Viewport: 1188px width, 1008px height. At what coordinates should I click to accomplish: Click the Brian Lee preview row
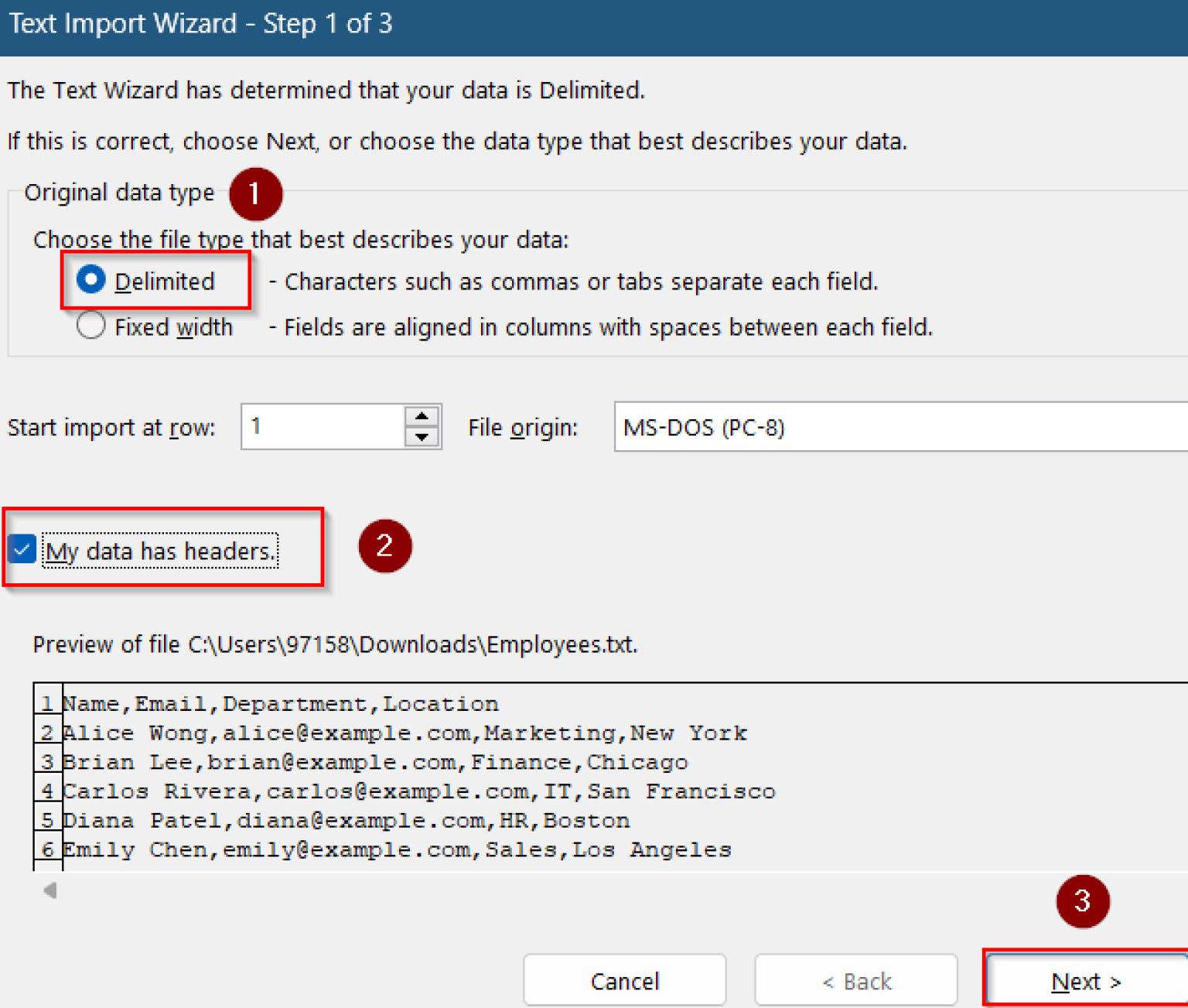[374, 763]
